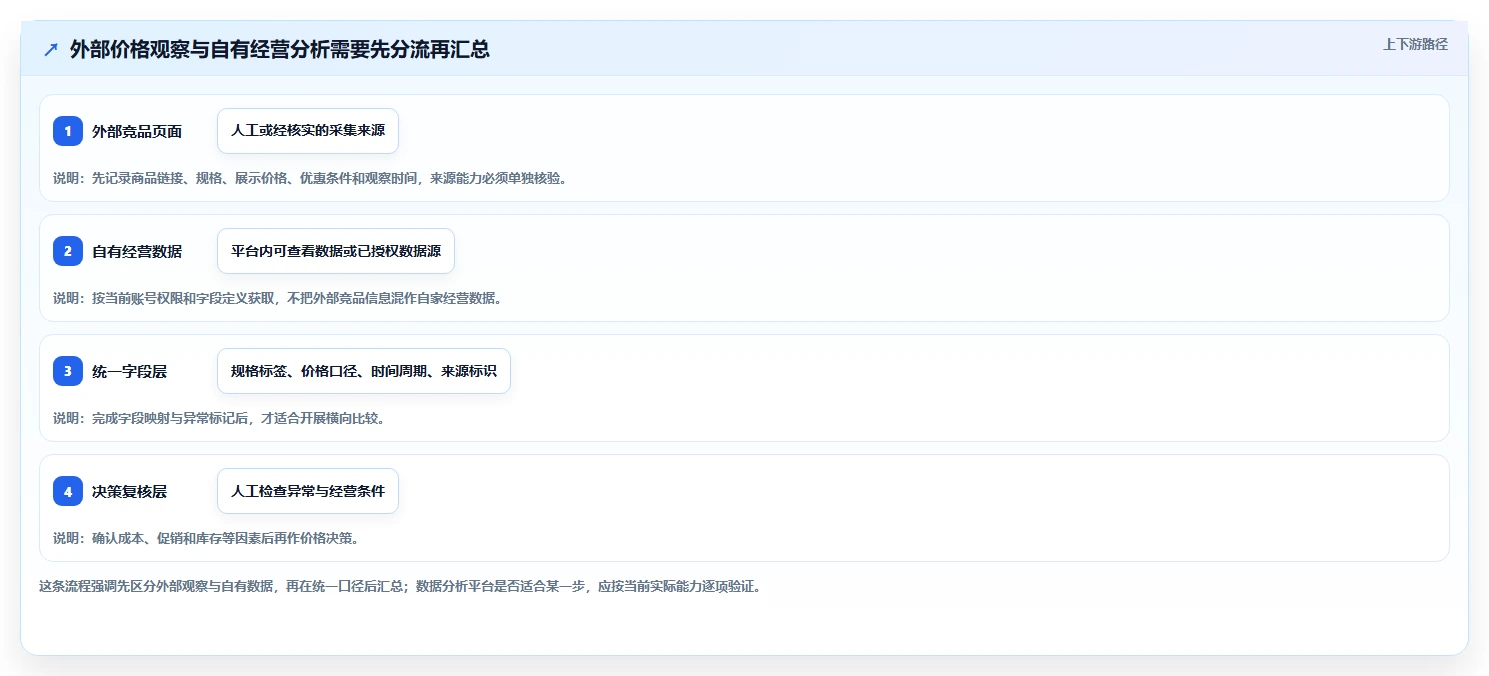Screen dimensions: 1489x676
Task: Click the 统一字段层 step title
Action: 130,371
